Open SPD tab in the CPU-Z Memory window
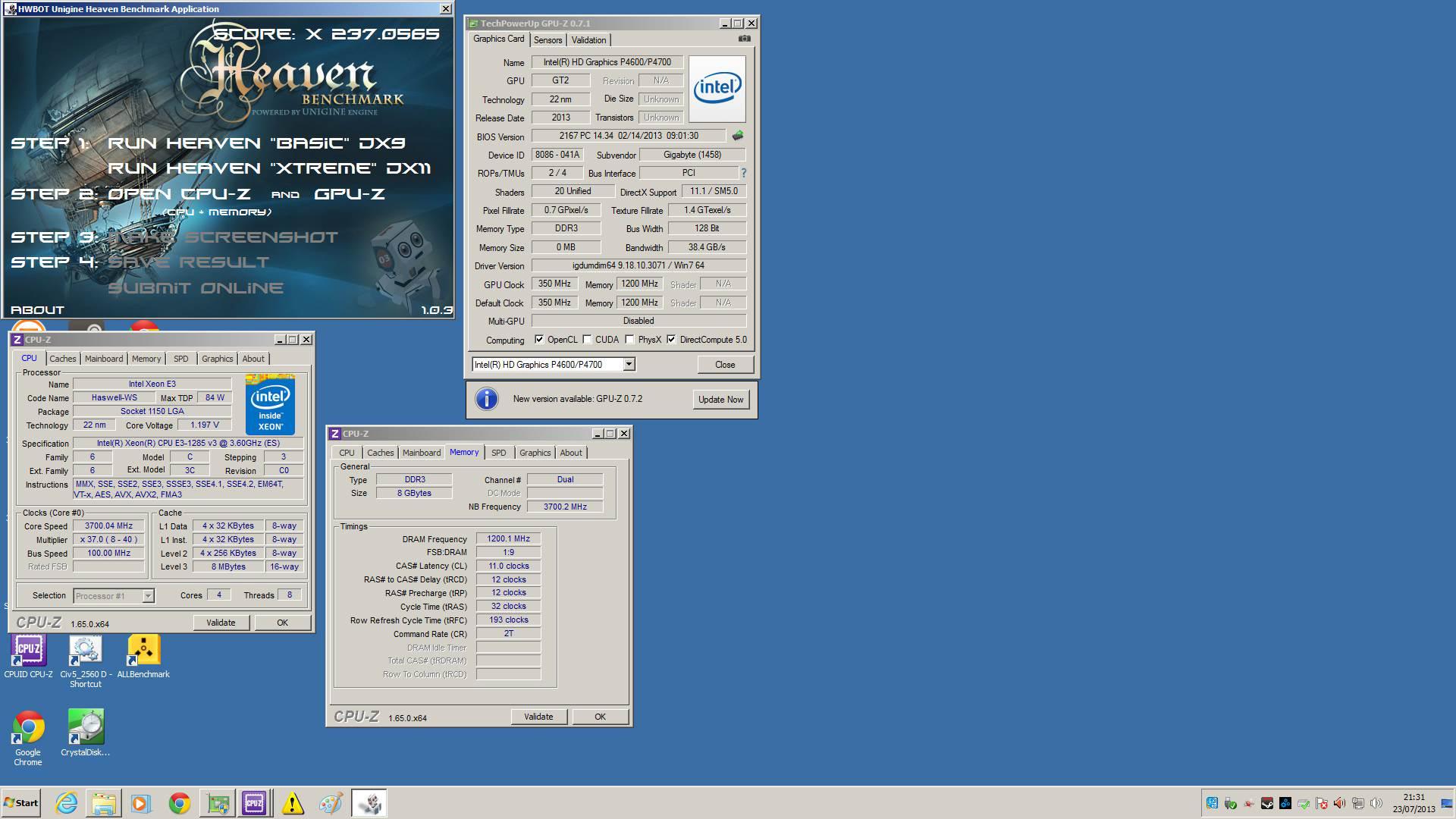 tap(498, 453)
